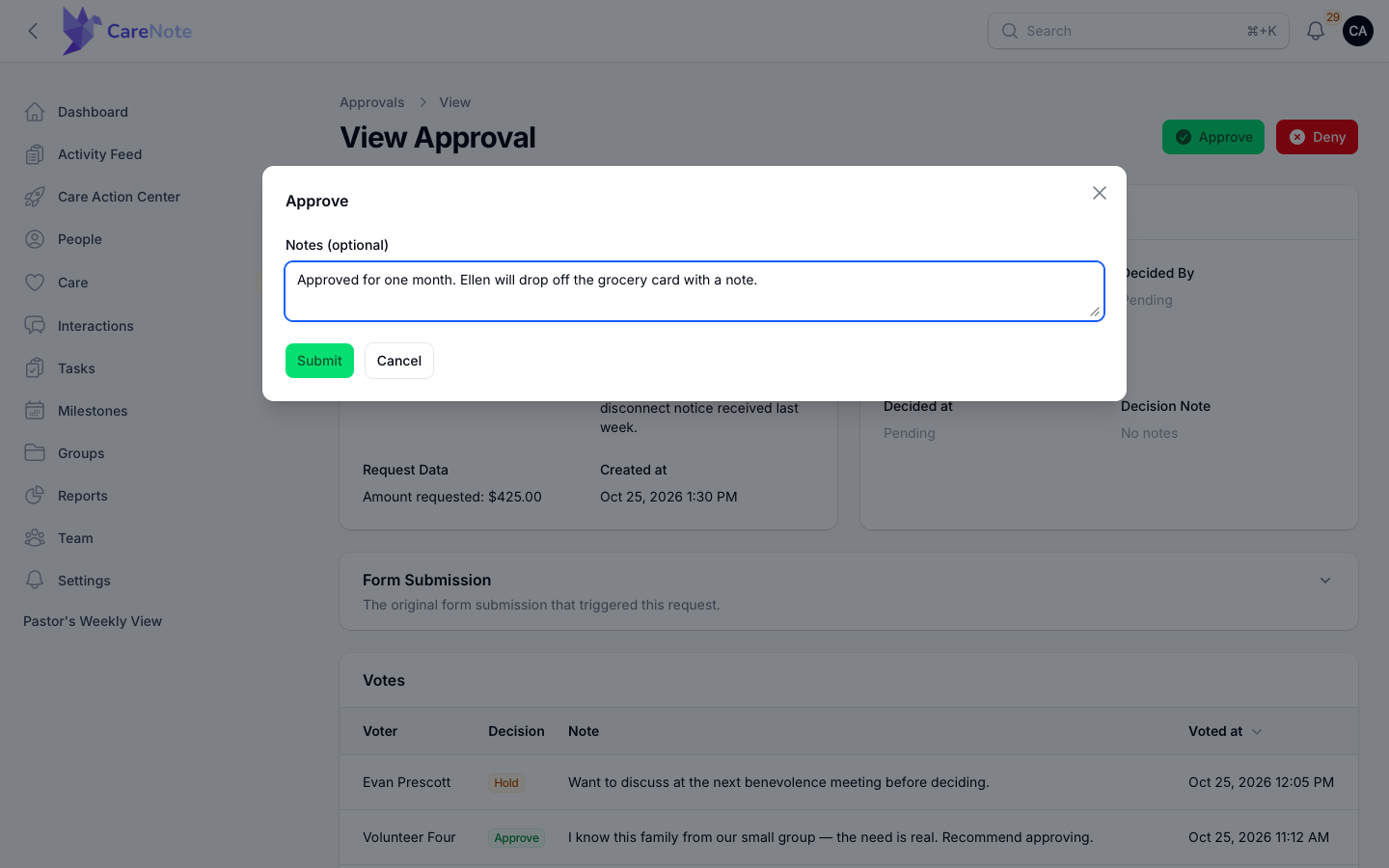Click the Activity Feed clipboard icon
The height and width of the screenshot is (868, 1389).
(35, 154)
